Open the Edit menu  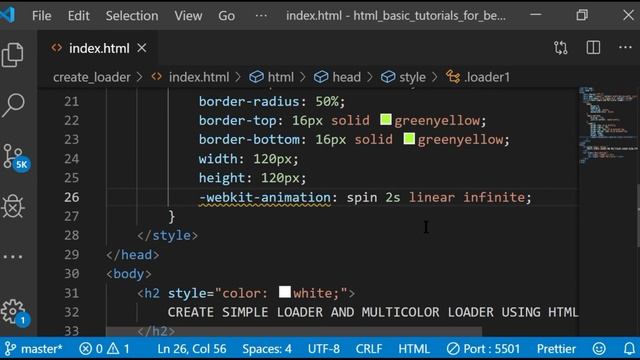pyautogui.click(x=78, y=16)
